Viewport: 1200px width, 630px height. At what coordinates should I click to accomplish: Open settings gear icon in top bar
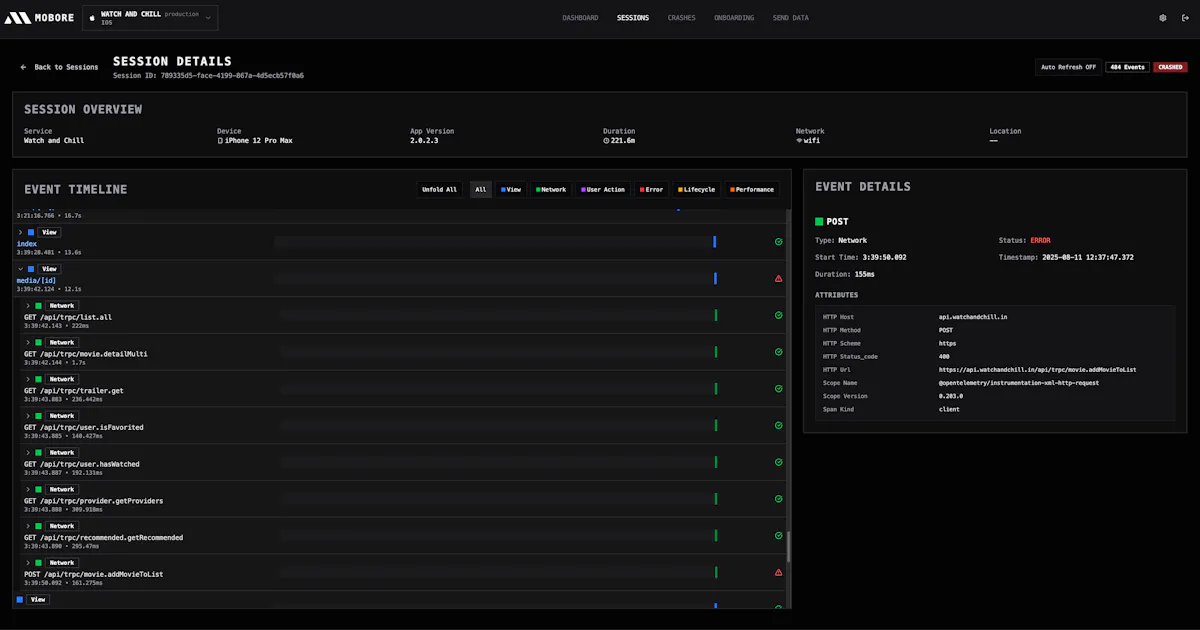(x=1162, y=18)
